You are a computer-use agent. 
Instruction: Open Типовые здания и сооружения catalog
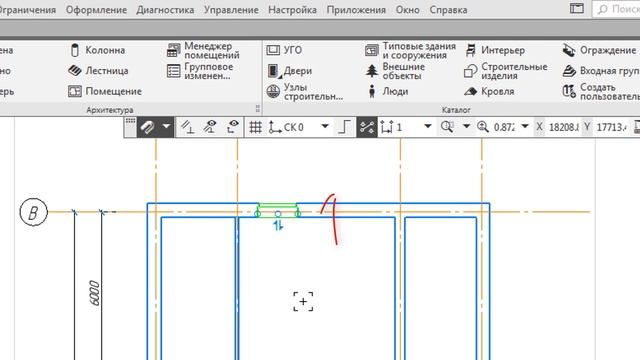click(x=410, y=50)
